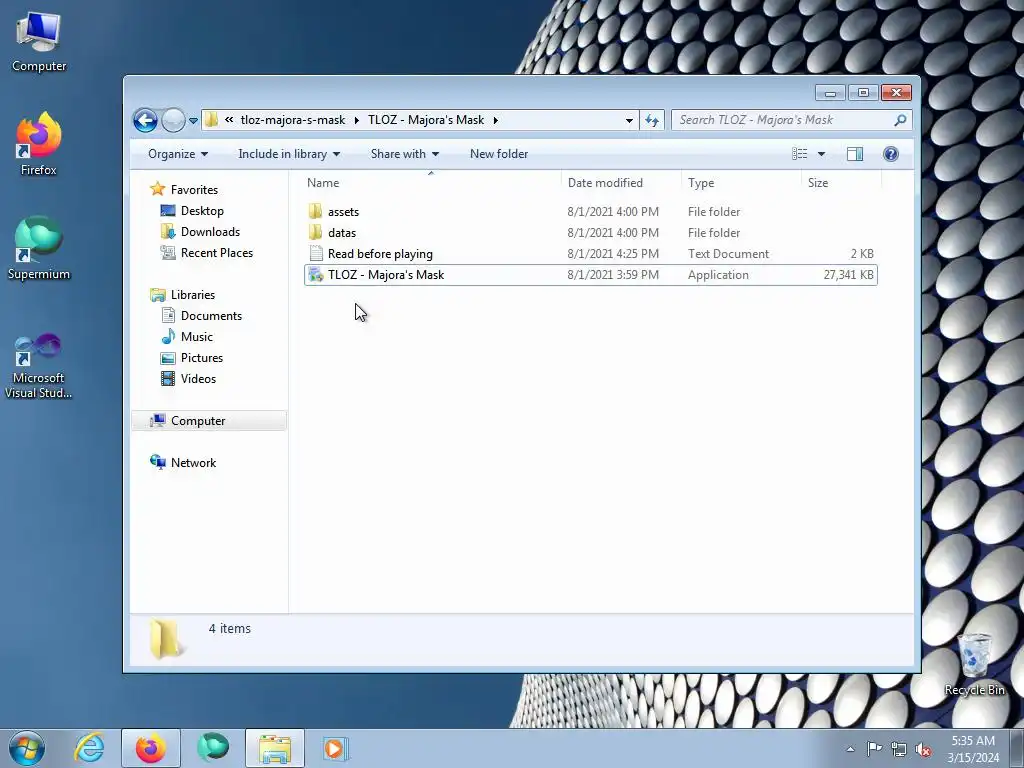Open the Include in library menu

289,154
